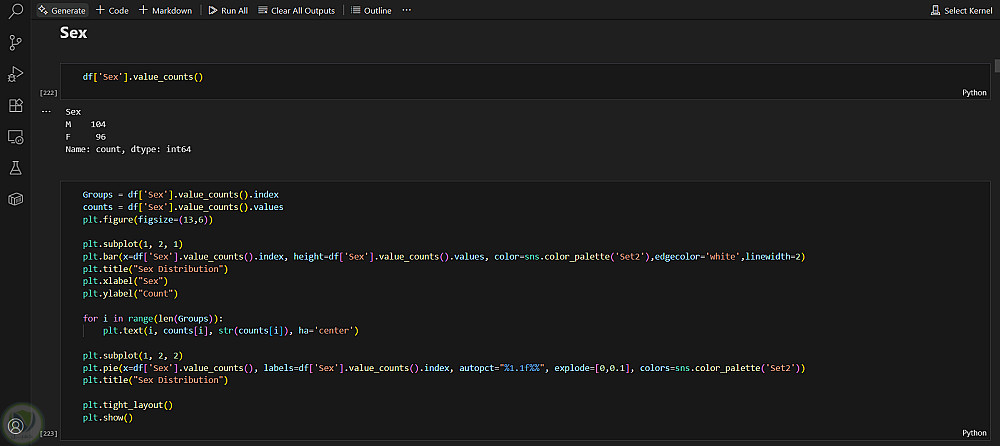Toggle the Outline panel
The width and height of the screenshot is (1000, 446).
tap(372, 10)
